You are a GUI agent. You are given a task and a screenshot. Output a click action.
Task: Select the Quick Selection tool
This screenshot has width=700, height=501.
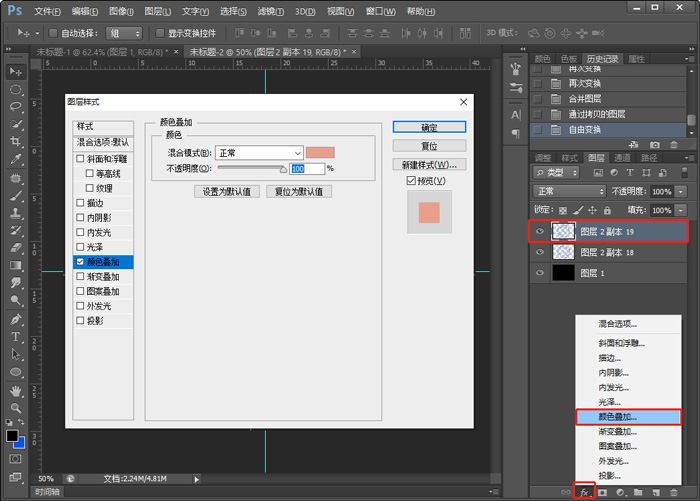click(16, 124)
